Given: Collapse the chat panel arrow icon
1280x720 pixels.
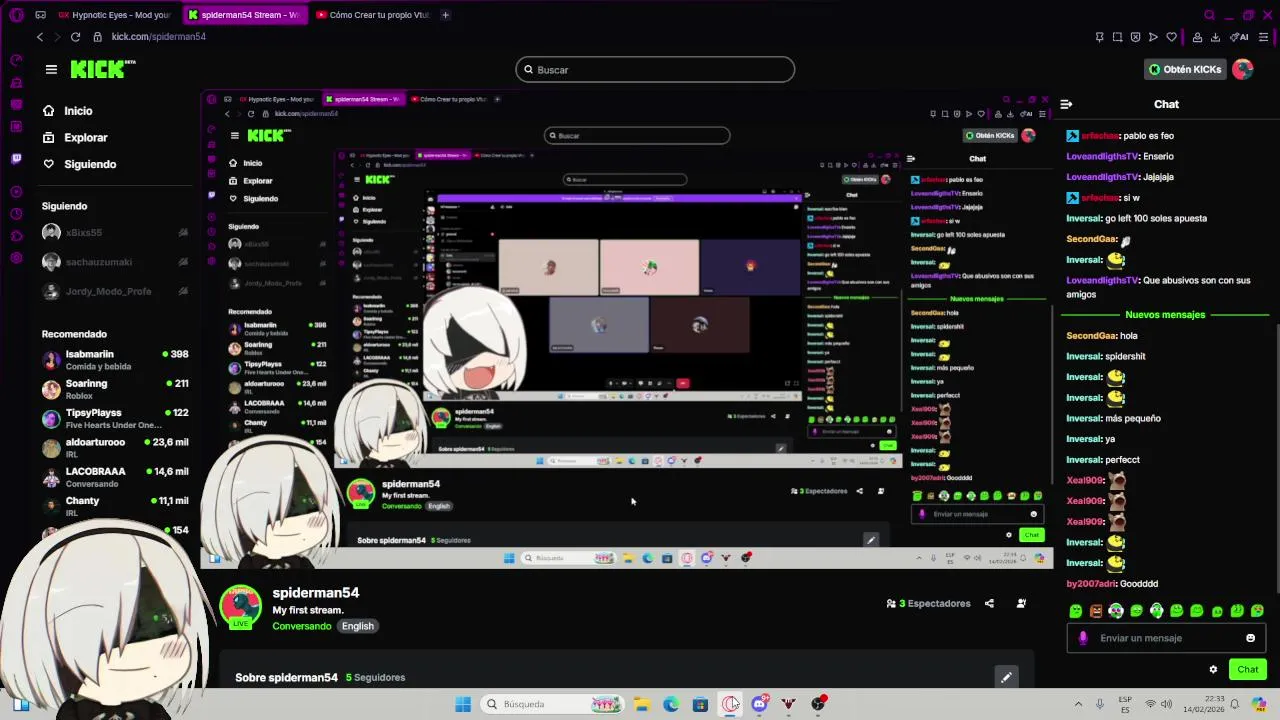Looking at the screenshot, I should click(1066, 104).
